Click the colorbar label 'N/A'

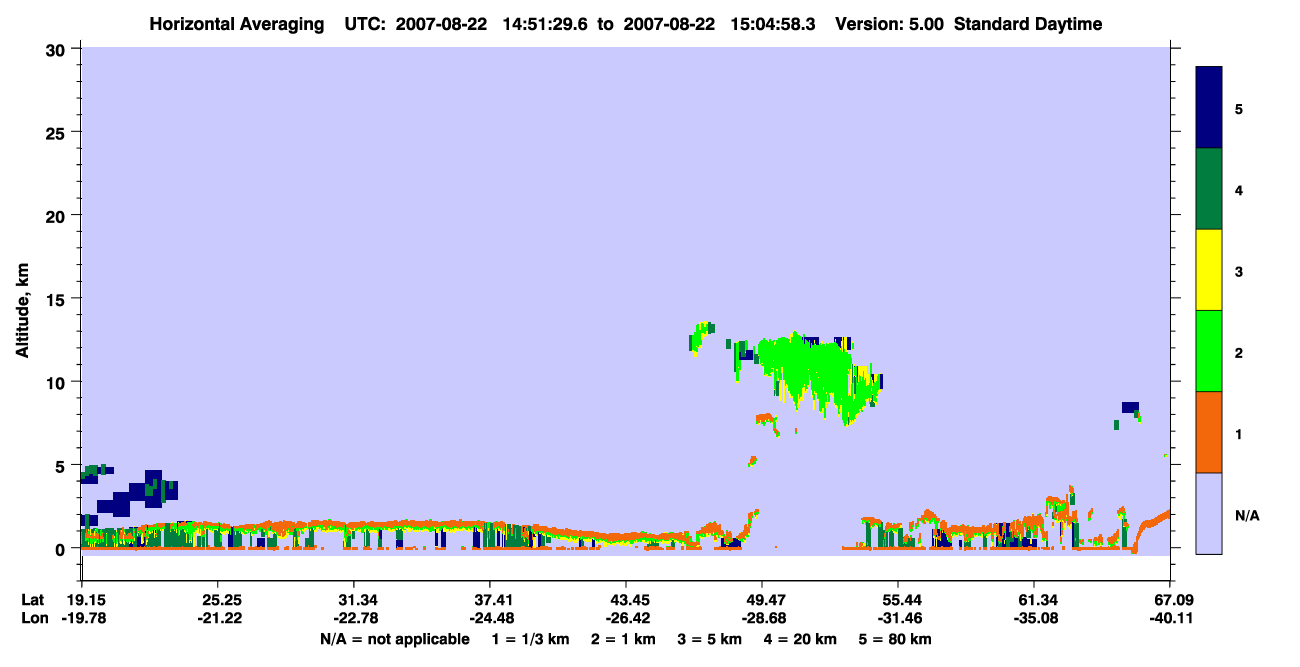1246,515
